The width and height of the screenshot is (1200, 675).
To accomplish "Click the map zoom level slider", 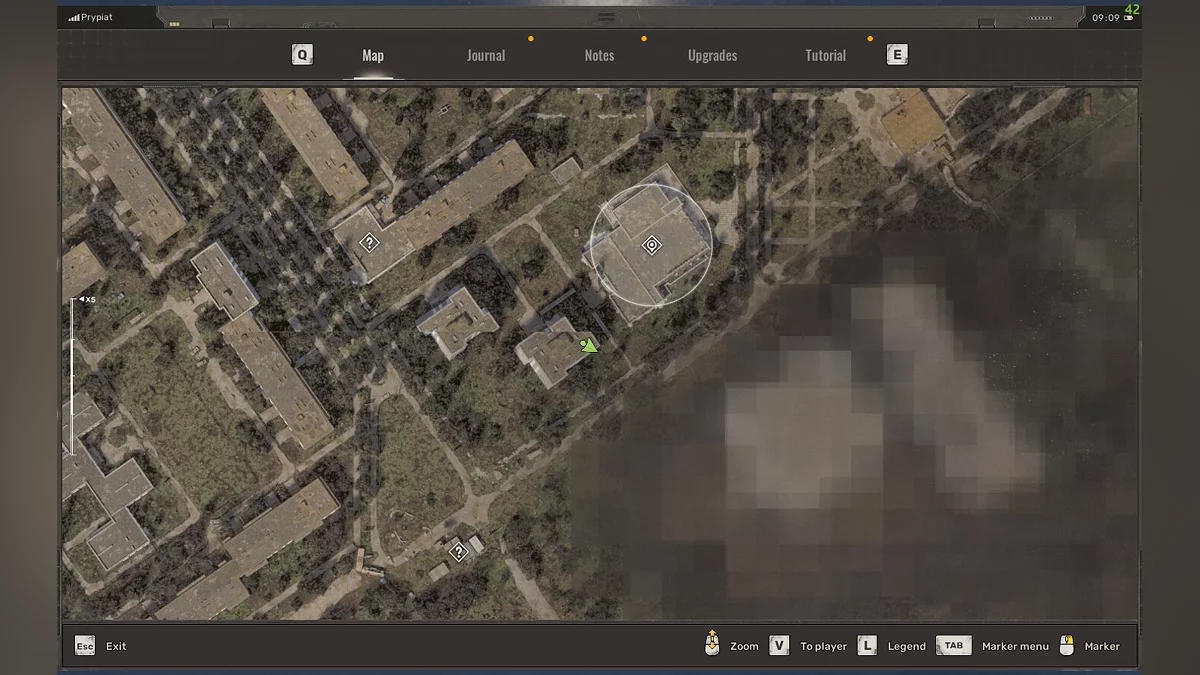I will pyautogui.click(x=72, y=376).
